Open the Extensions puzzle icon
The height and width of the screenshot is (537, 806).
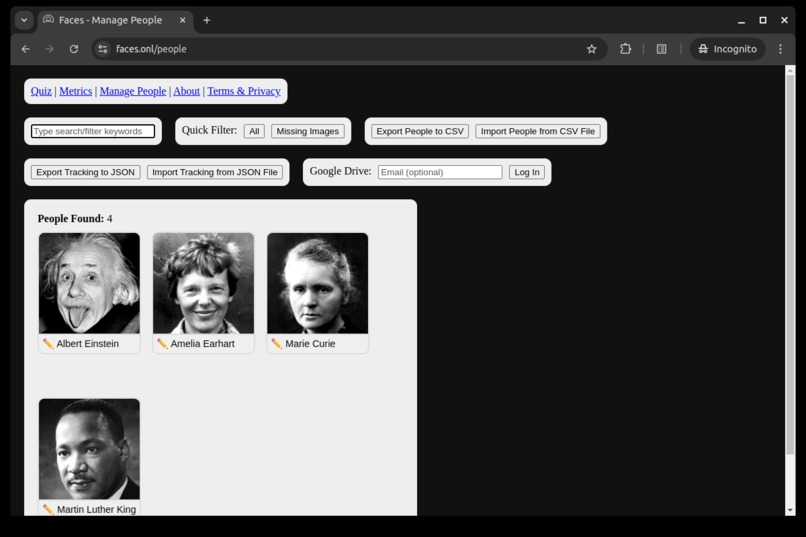point(625,49)
